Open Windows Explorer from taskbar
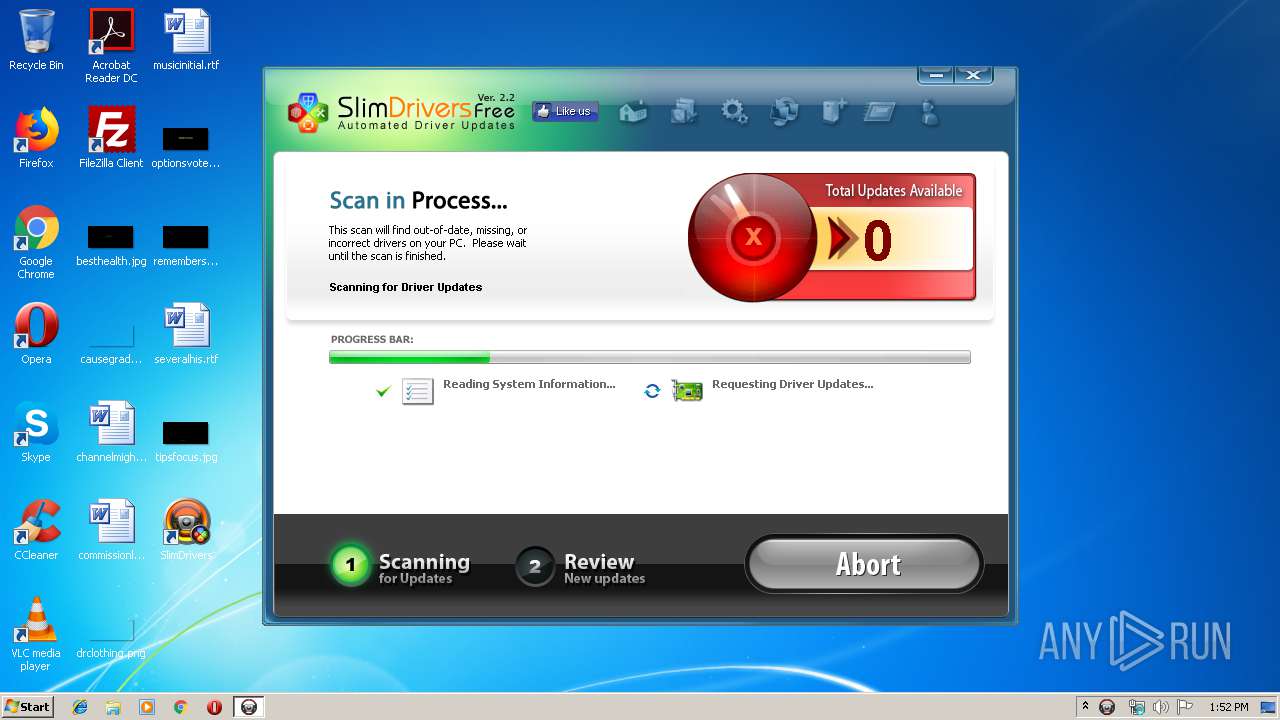Screen dimensions: 1280x720 (113, 707)
